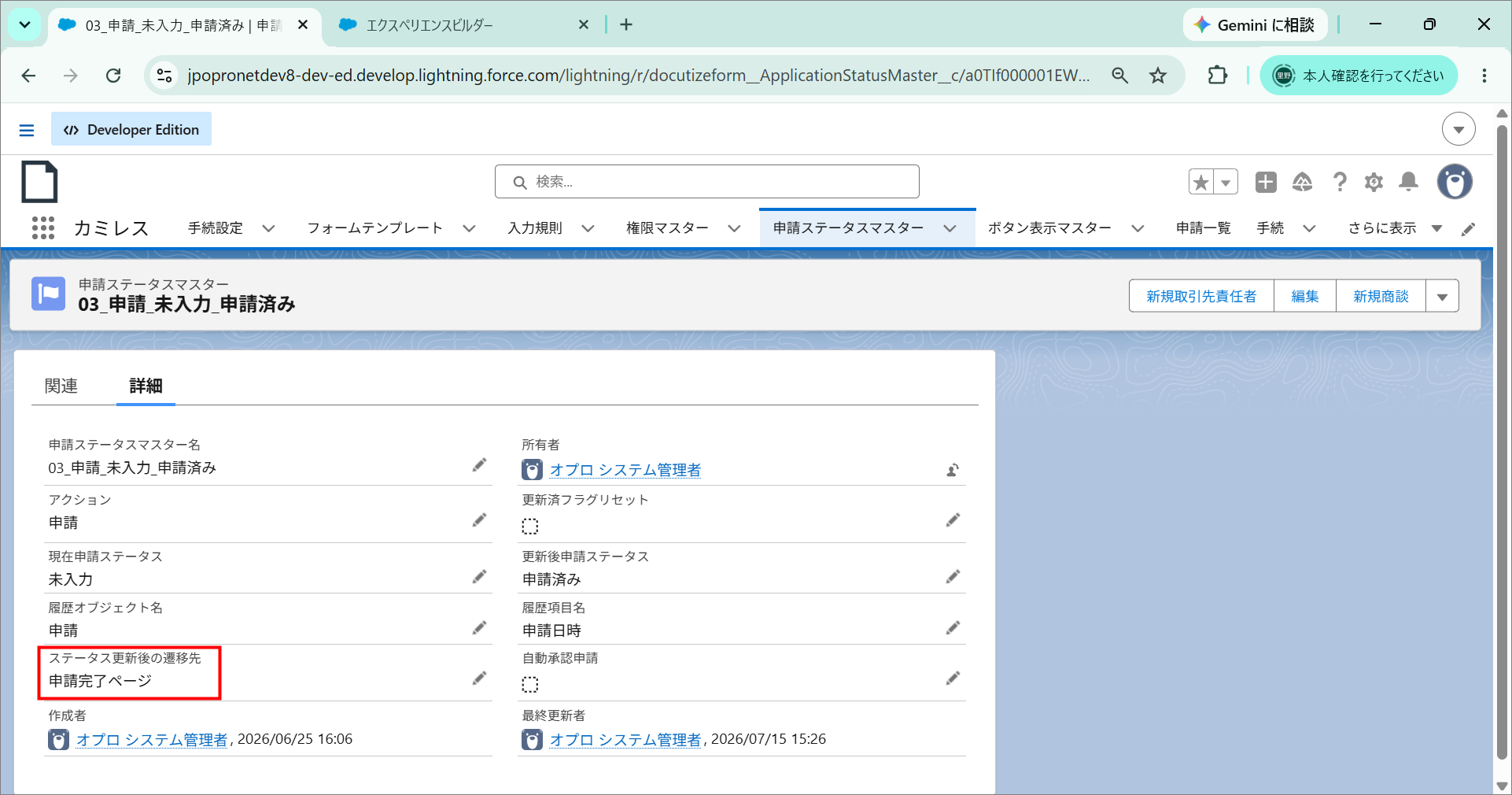Screen dimensions: 1512x795
Task: Open the App Launcher grid icon
Action: [x=43, y=228]
